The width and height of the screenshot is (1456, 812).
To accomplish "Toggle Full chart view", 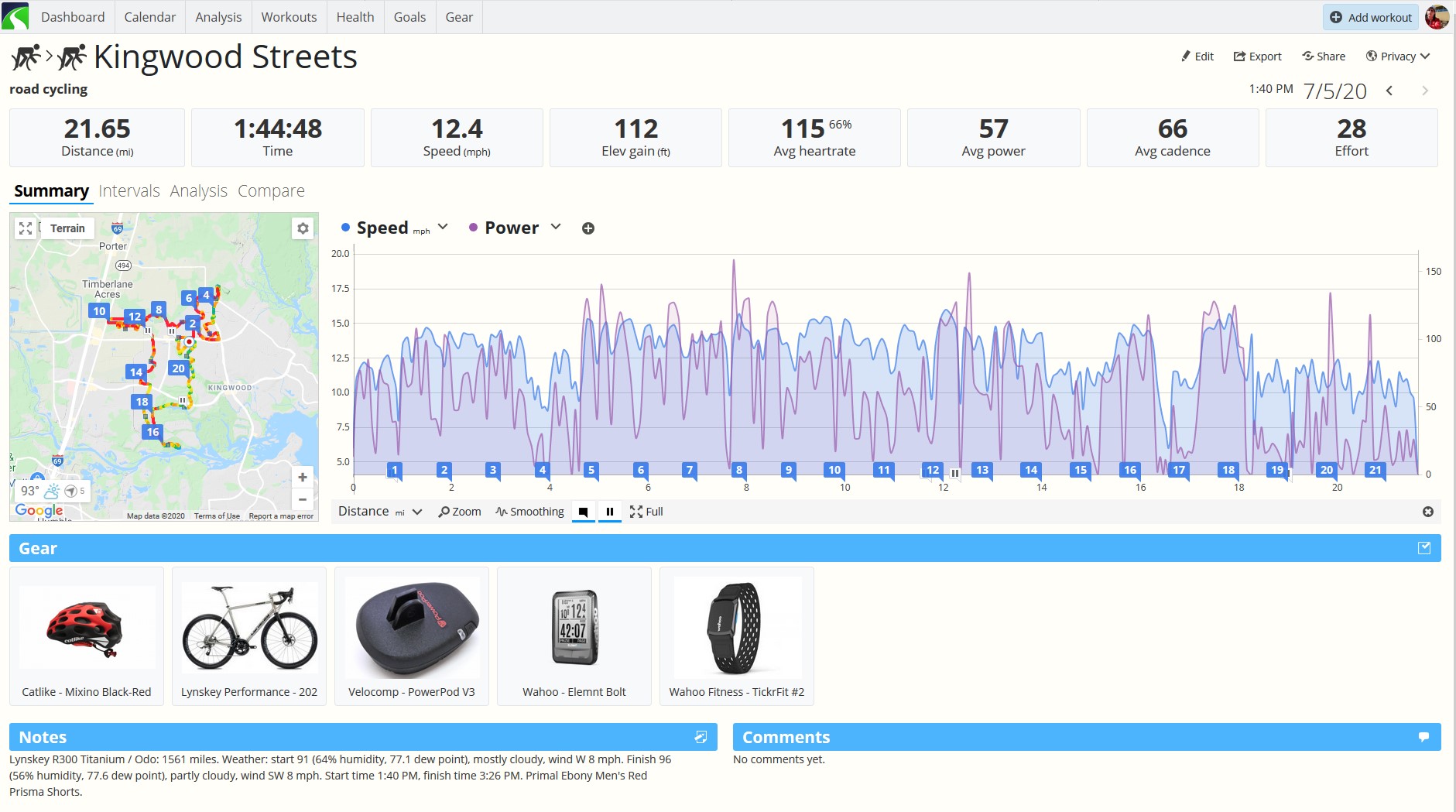I will [646, 512].
